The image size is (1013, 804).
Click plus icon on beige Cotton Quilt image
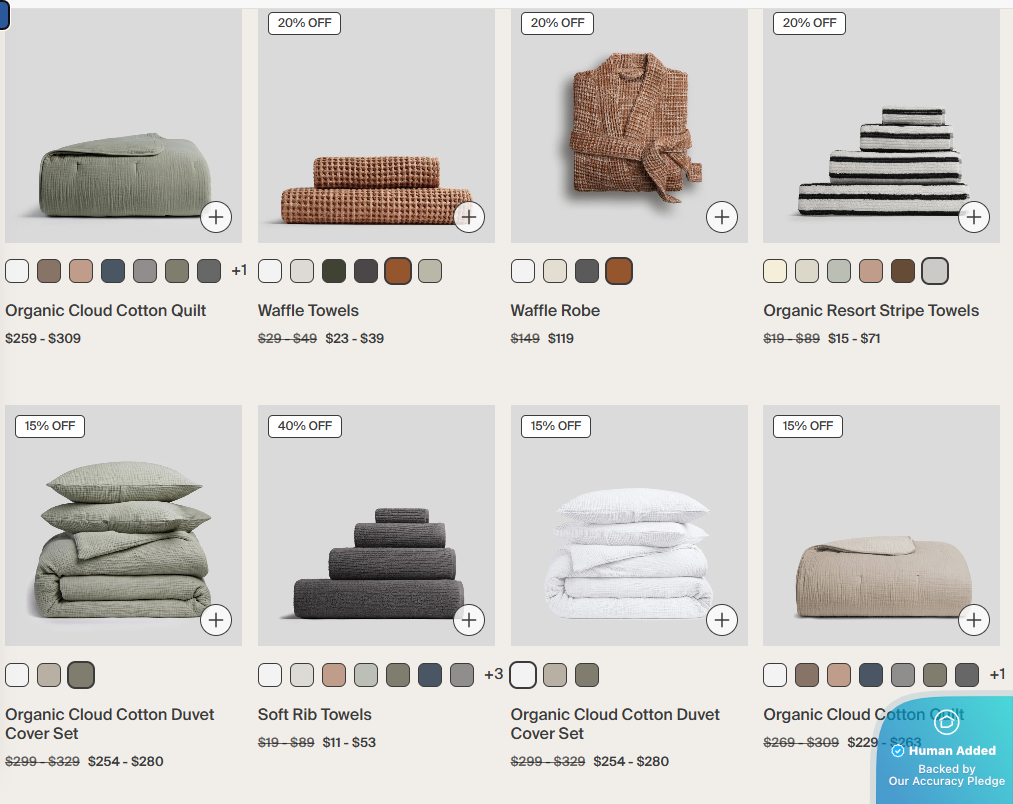[x=974, y=620]
